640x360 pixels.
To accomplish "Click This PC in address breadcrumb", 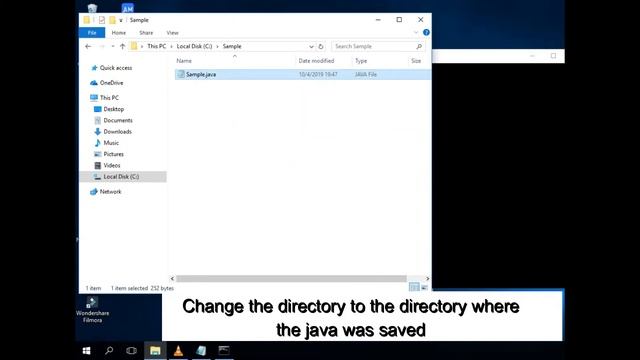I will [x=156, y=47].
